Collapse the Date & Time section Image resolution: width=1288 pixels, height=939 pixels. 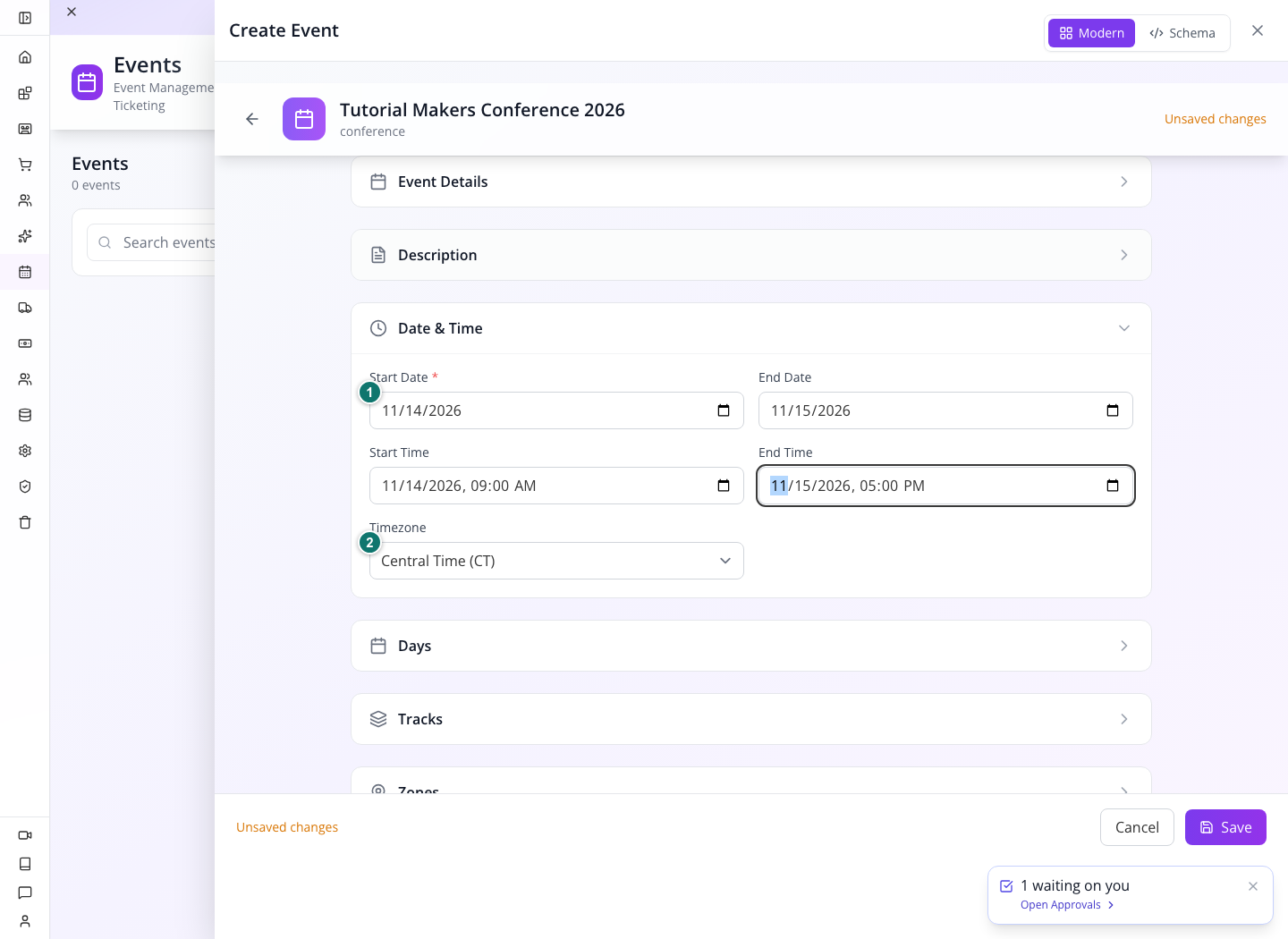click(751, 328)
